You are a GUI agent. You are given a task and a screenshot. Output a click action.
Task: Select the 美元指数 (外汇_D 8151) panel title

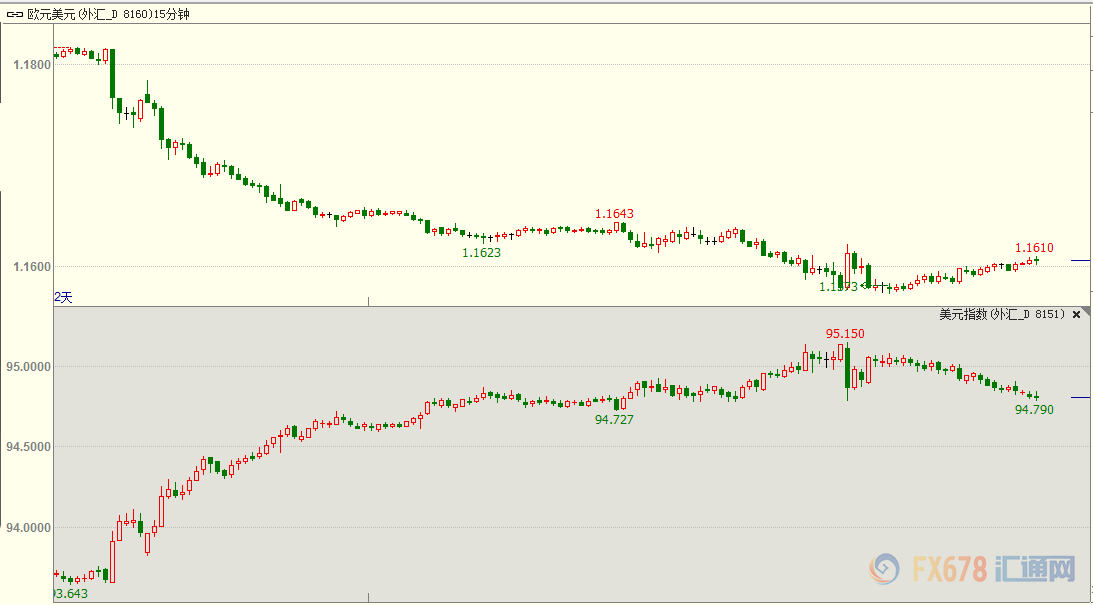click(x=1003, y=314)
